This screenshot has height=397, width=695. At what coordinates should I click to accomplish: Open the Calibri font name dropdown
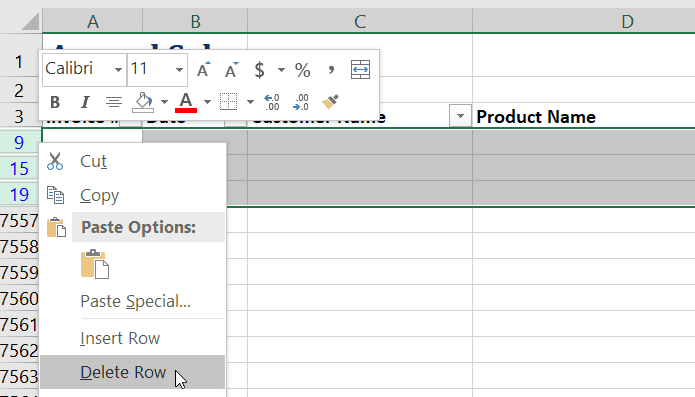(x=118, y=70)
